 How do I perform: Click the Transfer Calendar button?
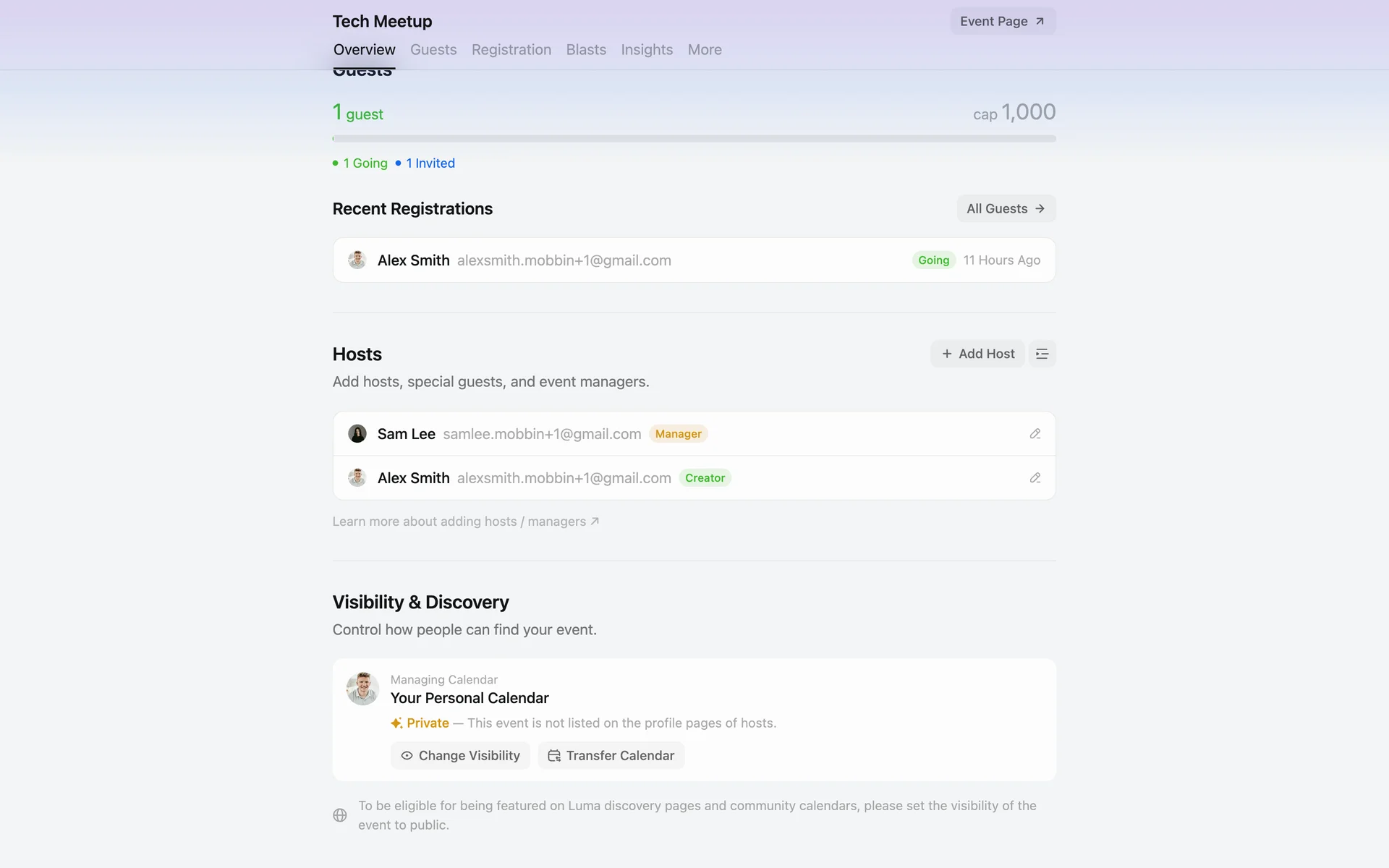(611, 755)
